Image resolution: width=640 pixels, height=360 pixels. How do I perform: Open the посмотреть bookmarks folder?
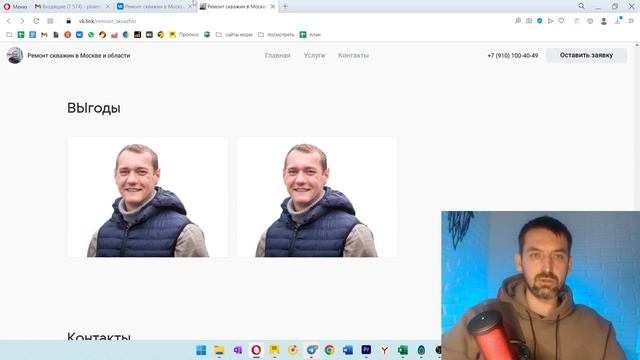(276, 35)
